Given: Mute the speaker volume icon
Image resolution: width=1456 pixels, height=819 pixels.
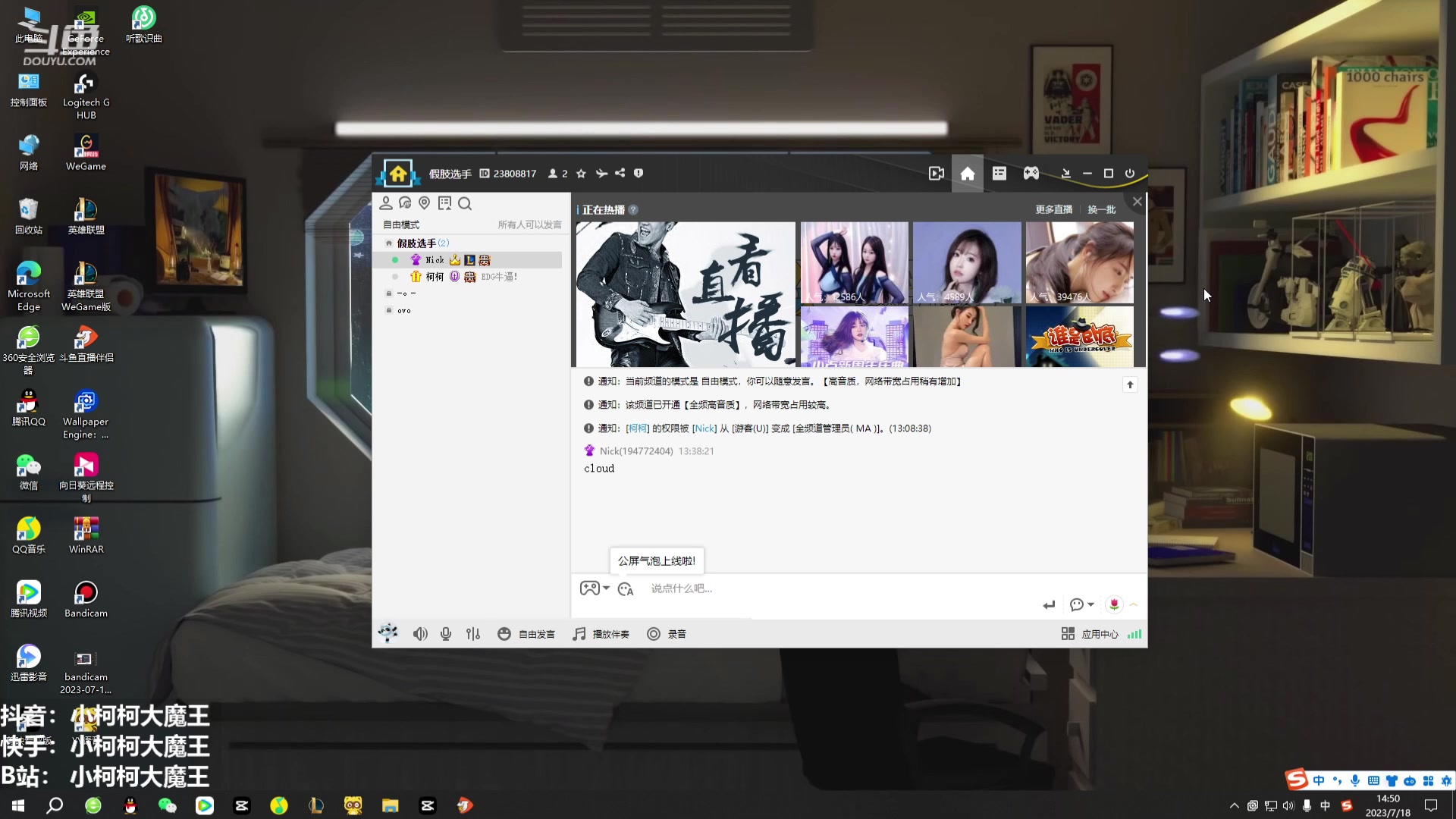Looking at the screenshot, I should coord(420,634).
